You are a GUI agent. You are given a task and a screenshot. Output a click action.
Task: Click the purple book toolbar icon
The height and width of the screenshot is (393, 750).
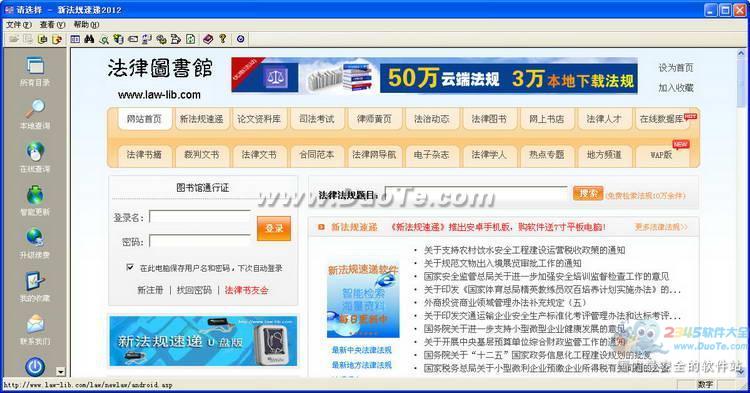point(208,39)
